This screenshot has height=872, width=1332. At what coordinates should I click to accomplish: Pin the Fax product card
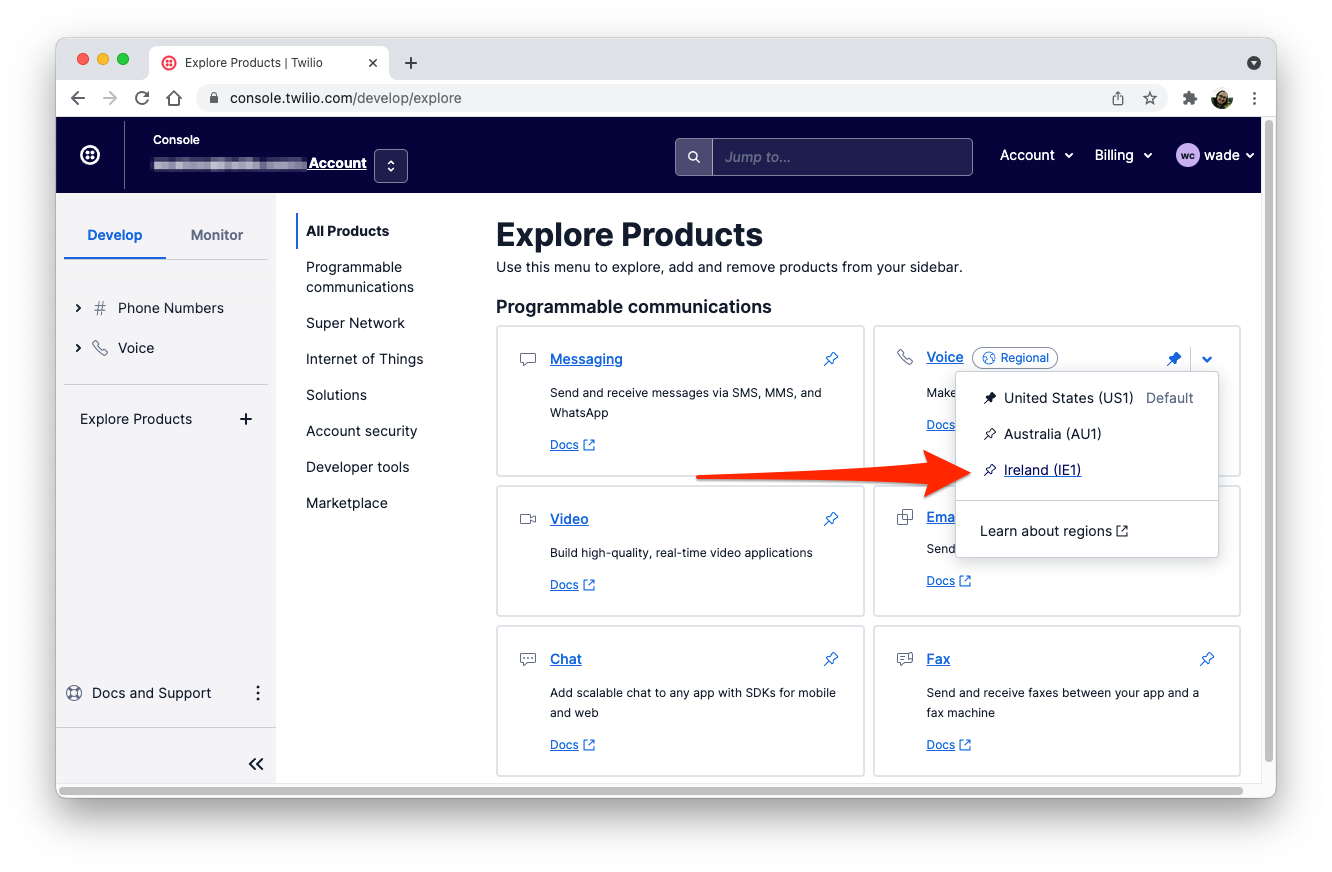[1207, 659]
